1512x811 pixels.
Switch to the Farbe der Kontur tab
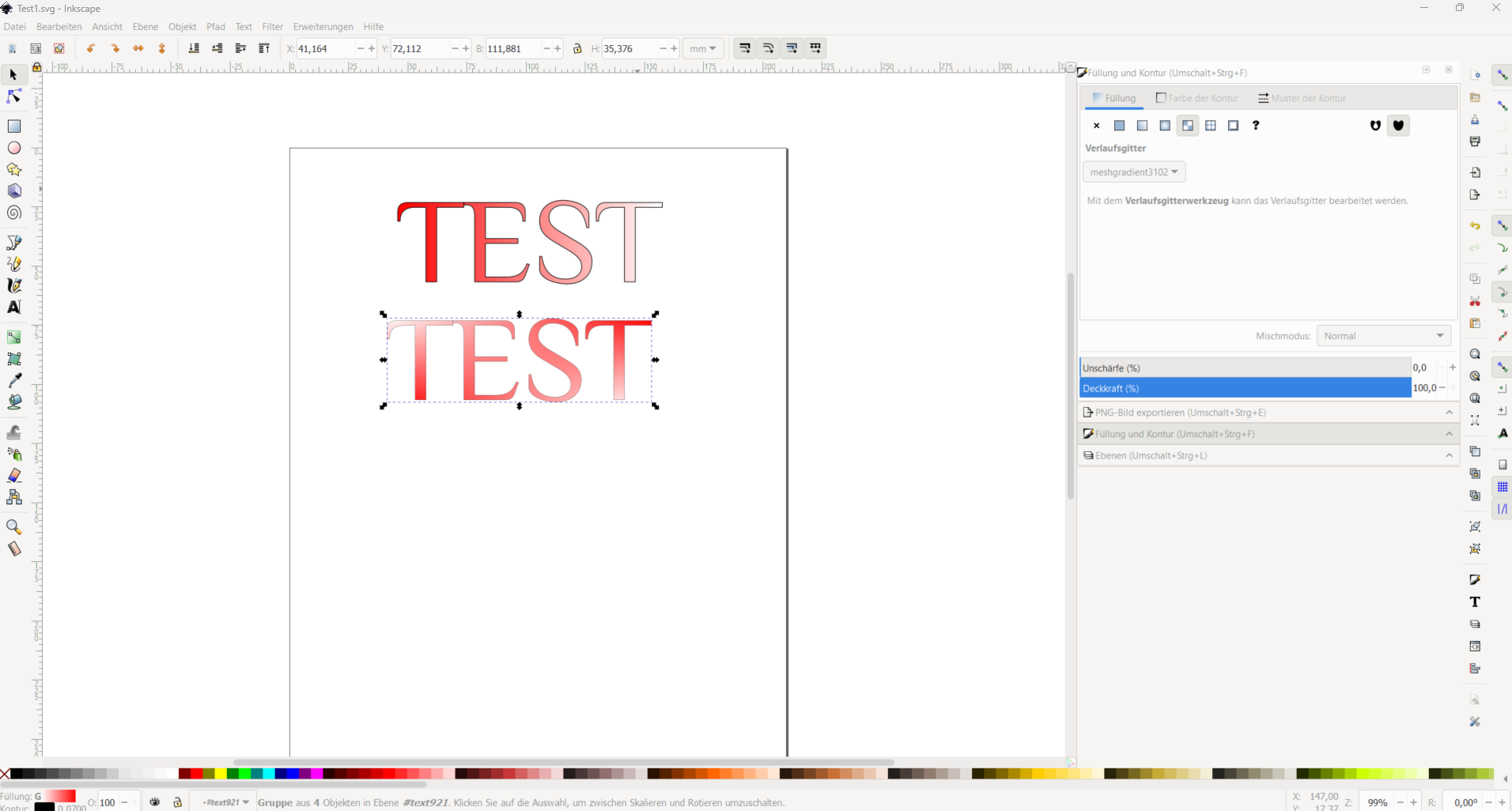point(1196,98)
